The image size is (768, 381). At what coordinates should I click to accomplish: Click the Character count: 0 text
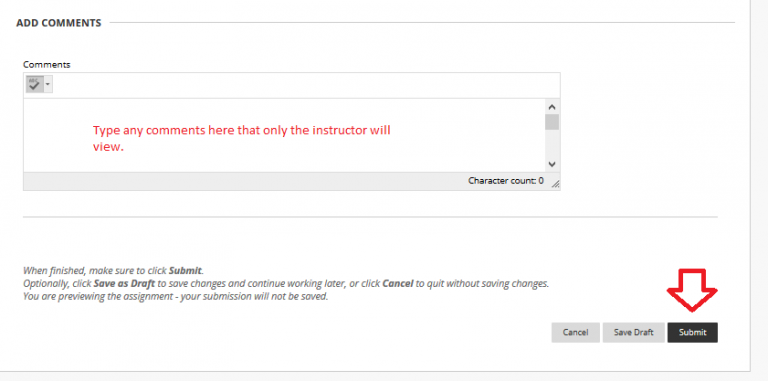tap(505, 181)
